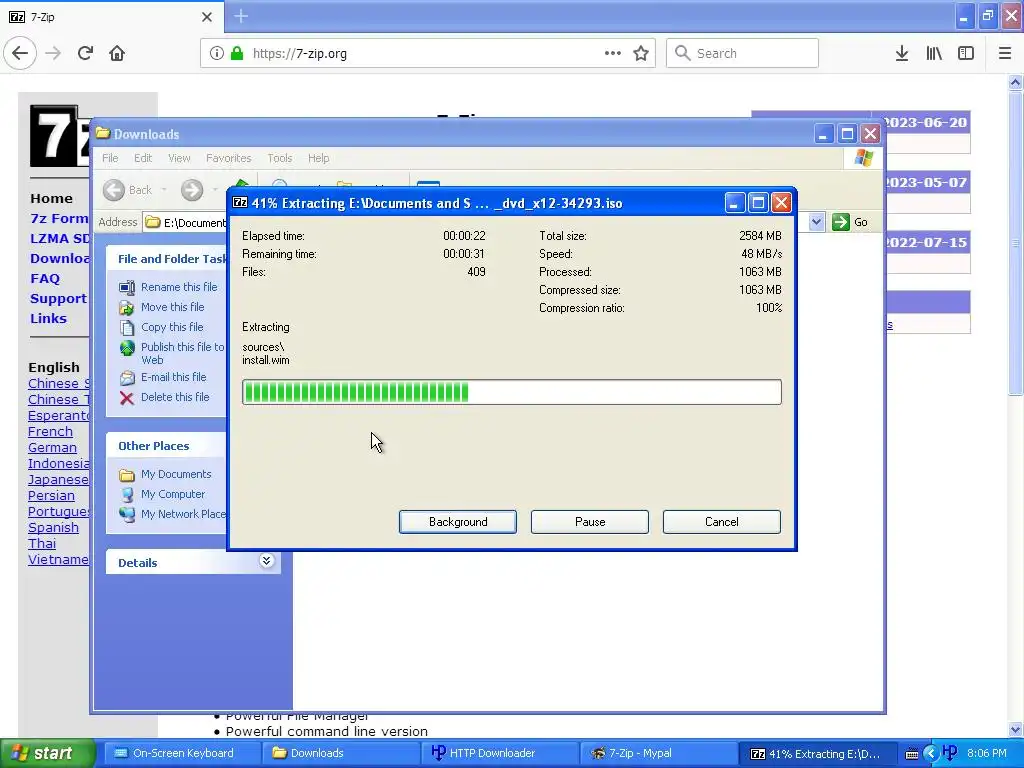This screenshot has width=1024, height=768.
Task: Open the browser hamburger menu
Action: (x=1005, y=53)
